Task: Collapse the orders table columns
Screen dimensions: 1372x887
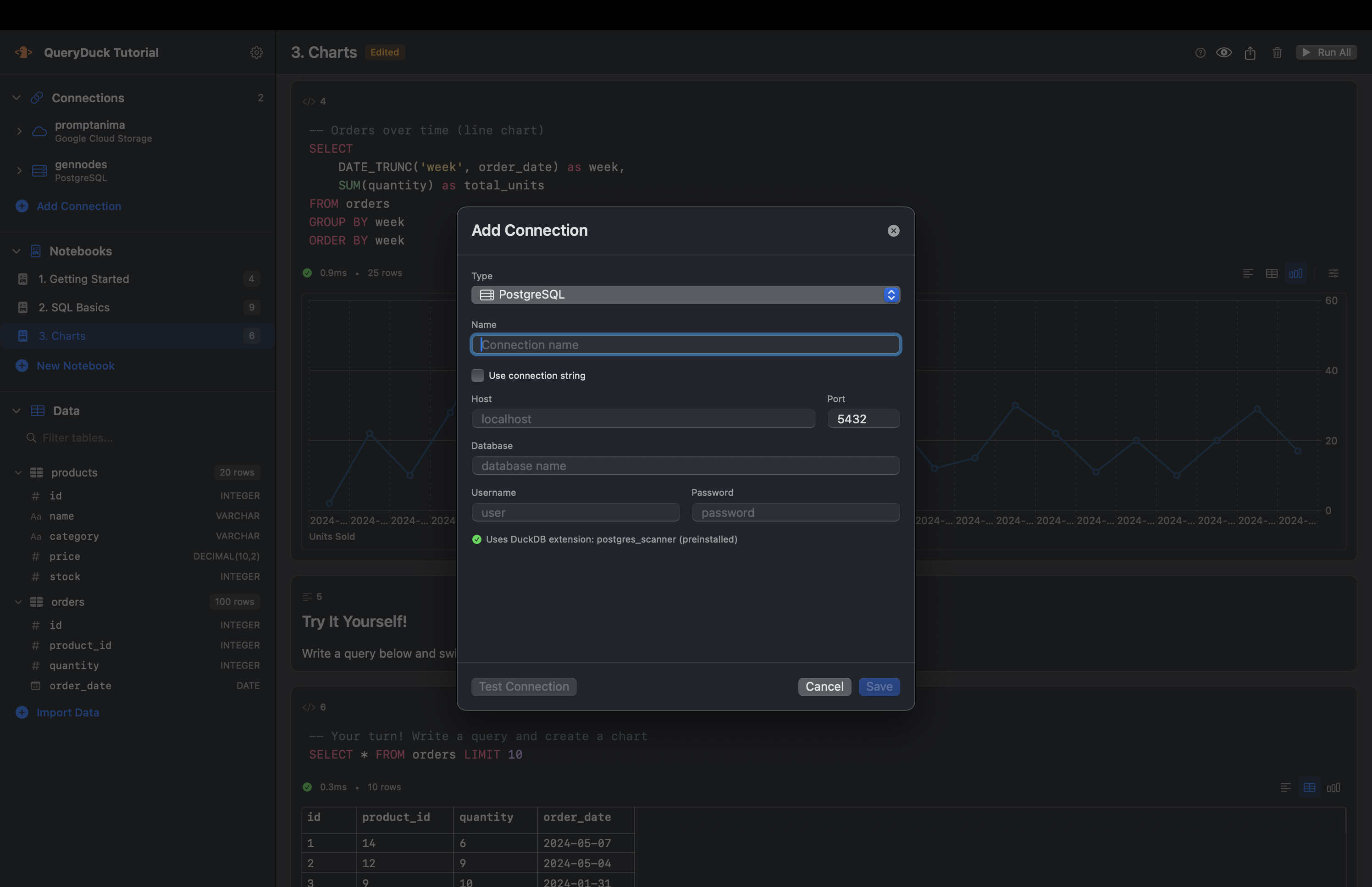Action: point(19,601)
